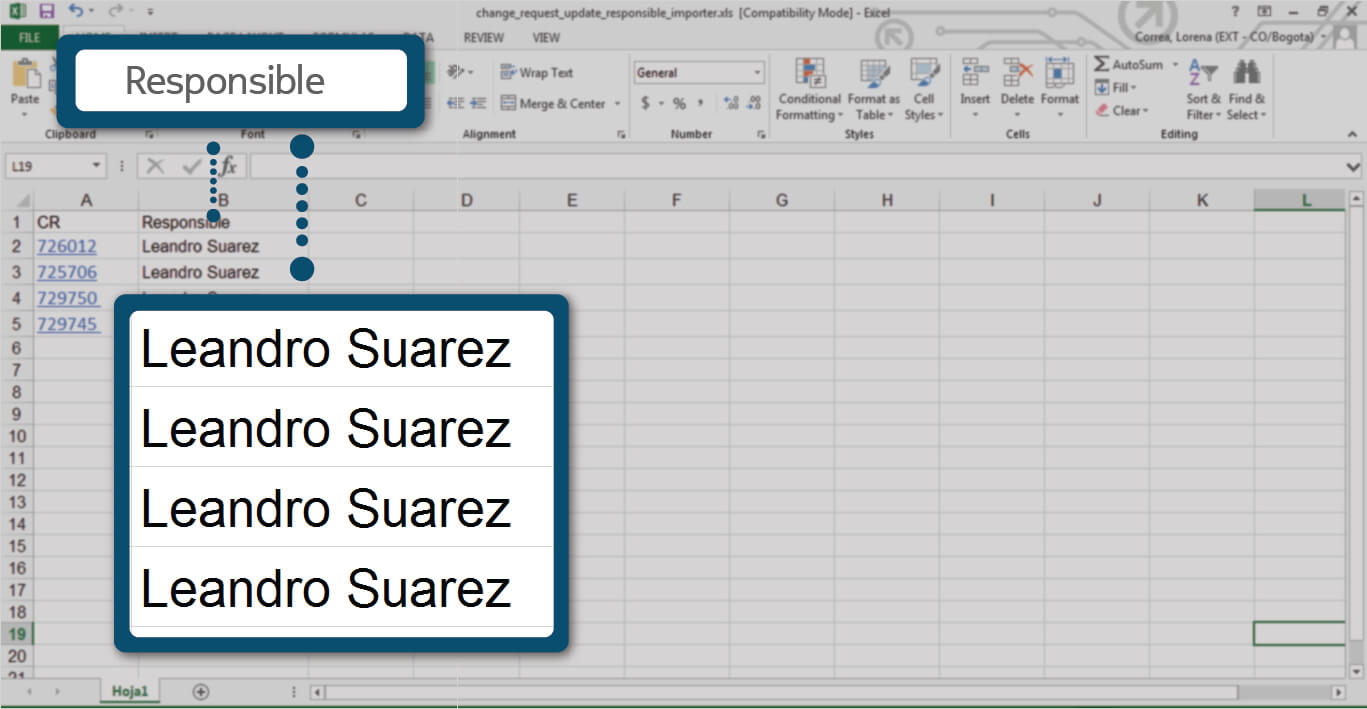The width and height of the screenshot is (1367, 709).
Task: Add new sheet with plus button
Action: (201, 691)
